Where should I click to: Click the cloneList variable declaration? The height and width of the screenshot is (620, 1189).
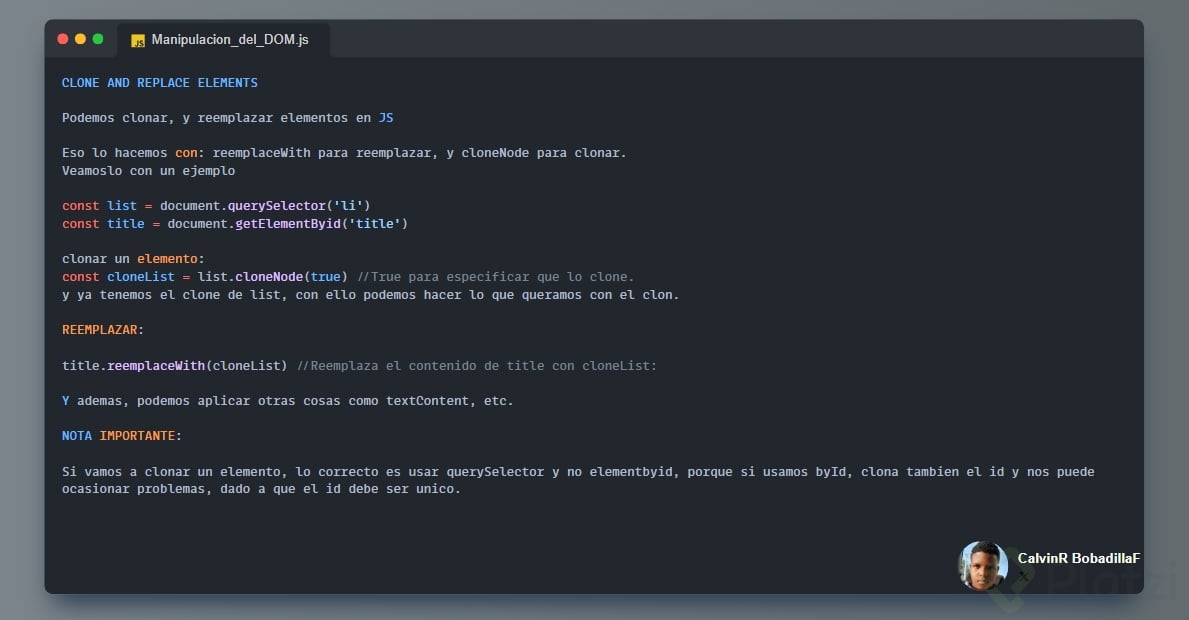click(141, 277)
